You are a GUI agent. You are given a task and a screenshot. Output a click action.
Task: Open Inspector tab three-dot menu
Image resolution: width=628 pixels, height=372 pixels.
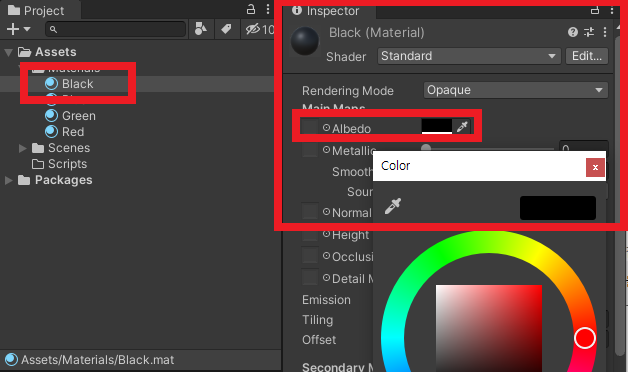tap(612, 10)
